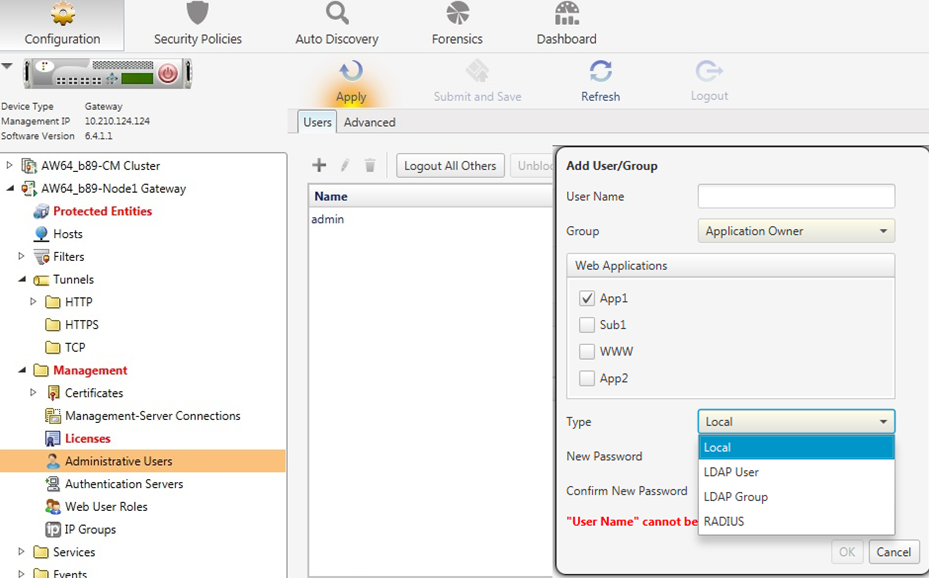Click the Logout All Others button
Viewport: 929px width, 578px height.
[450, 165]
